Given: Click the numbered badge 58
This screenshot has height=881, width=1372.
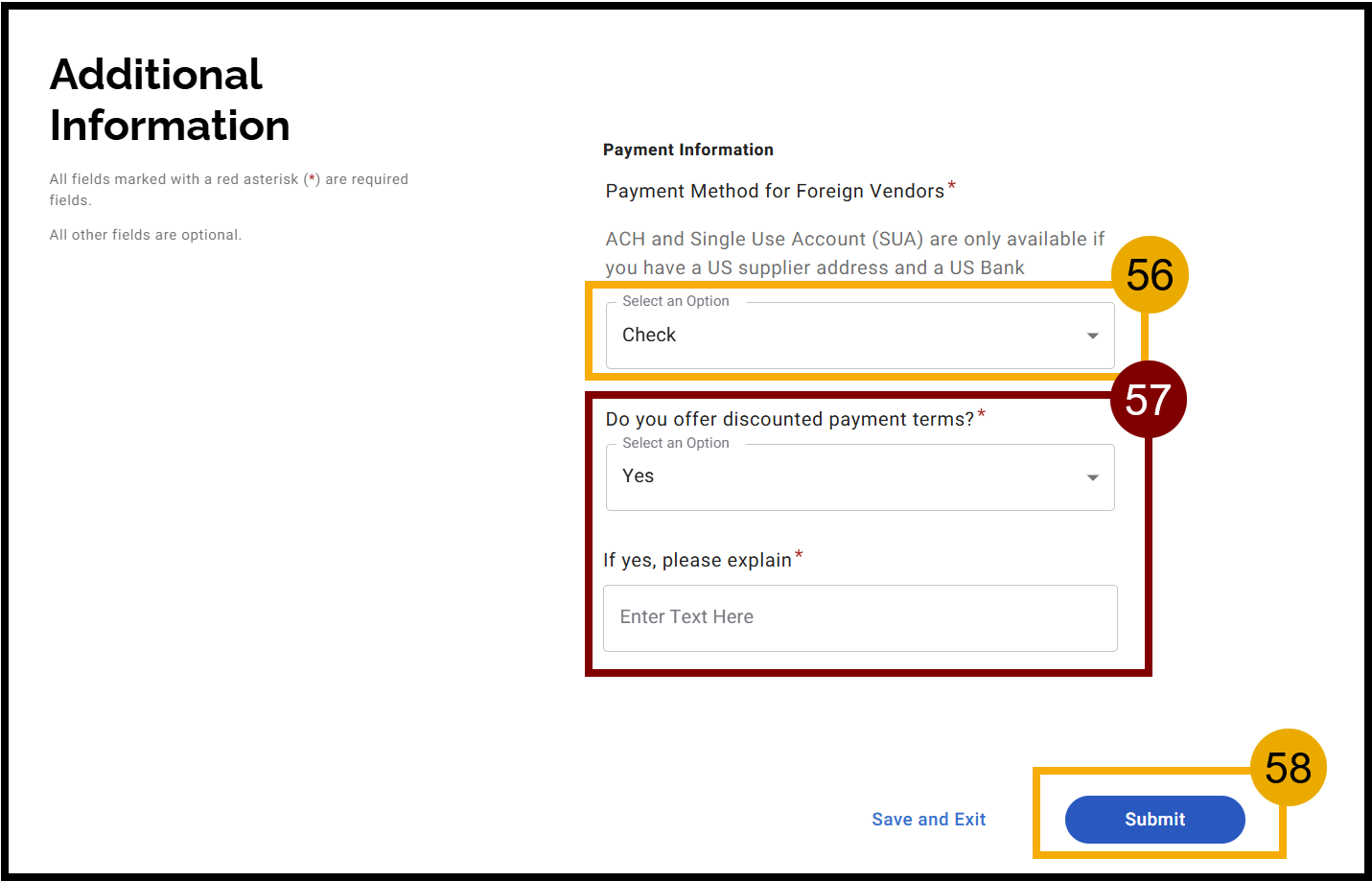Looking at the screenshot, I should pyautogui.click(x=1289, y=767).
